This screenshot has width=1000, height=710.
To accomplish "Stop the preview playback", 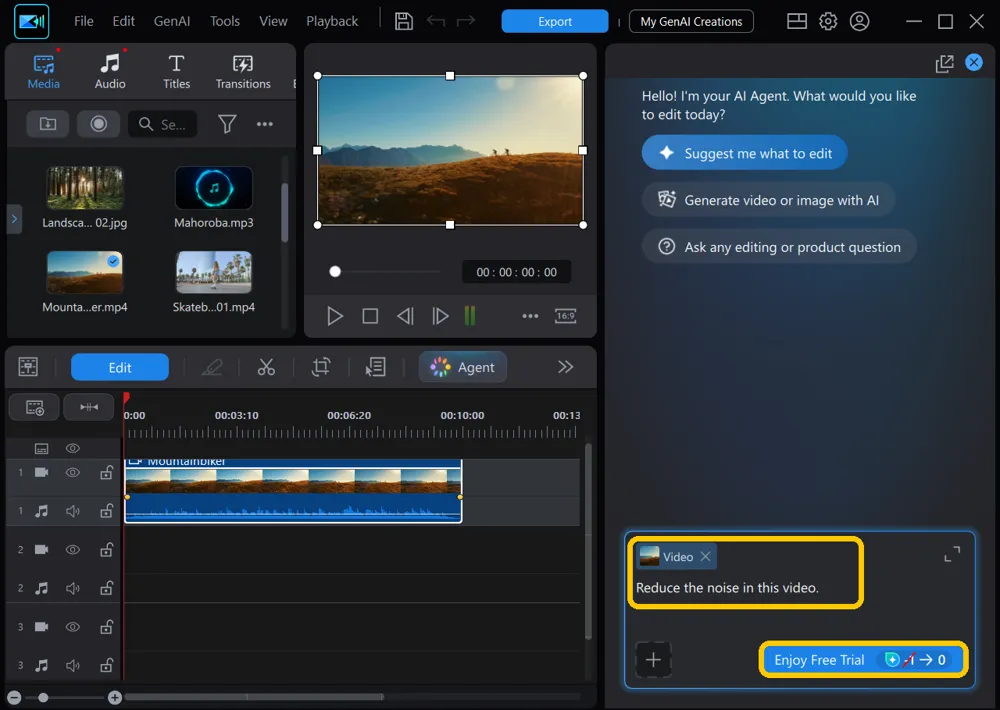I will [x=370, y=316].
